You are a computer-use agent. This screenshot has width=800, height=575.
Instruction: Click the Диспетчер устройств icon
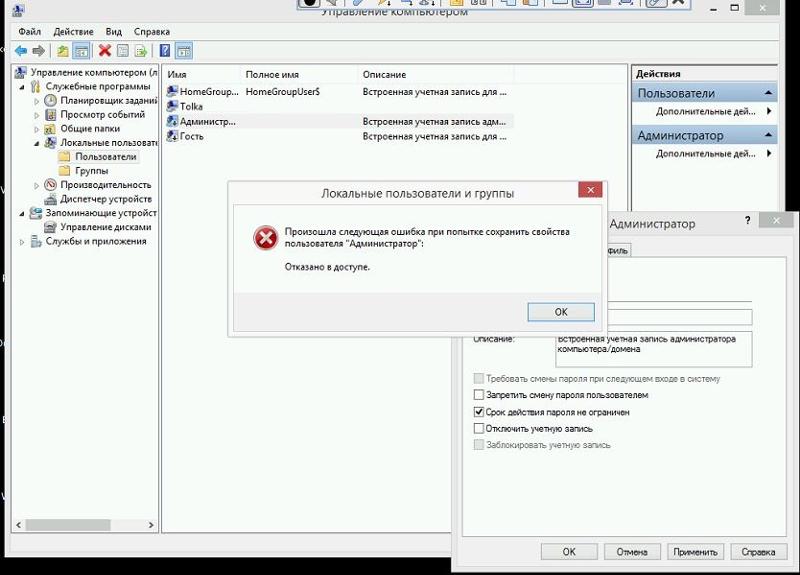tap(50, 199)
